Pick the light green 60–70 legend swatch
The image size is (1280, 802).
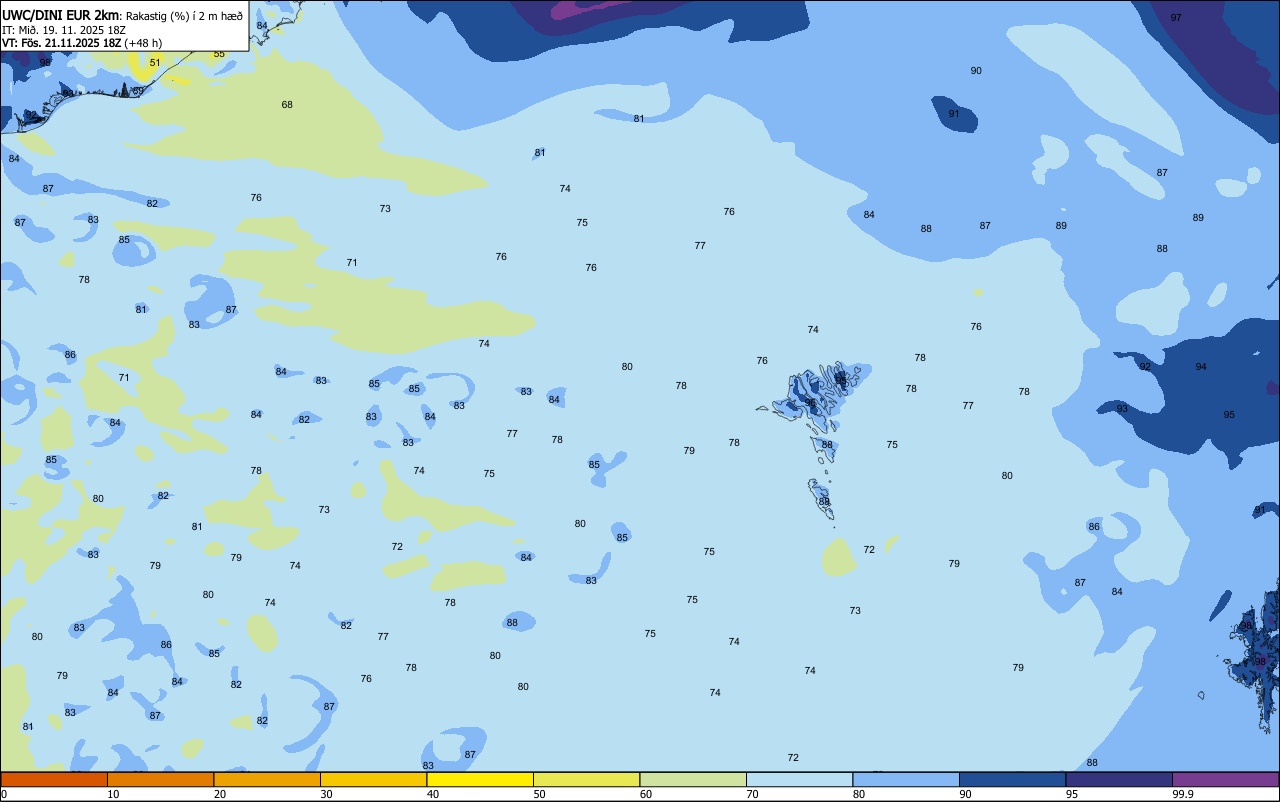(x=693, y=779)
